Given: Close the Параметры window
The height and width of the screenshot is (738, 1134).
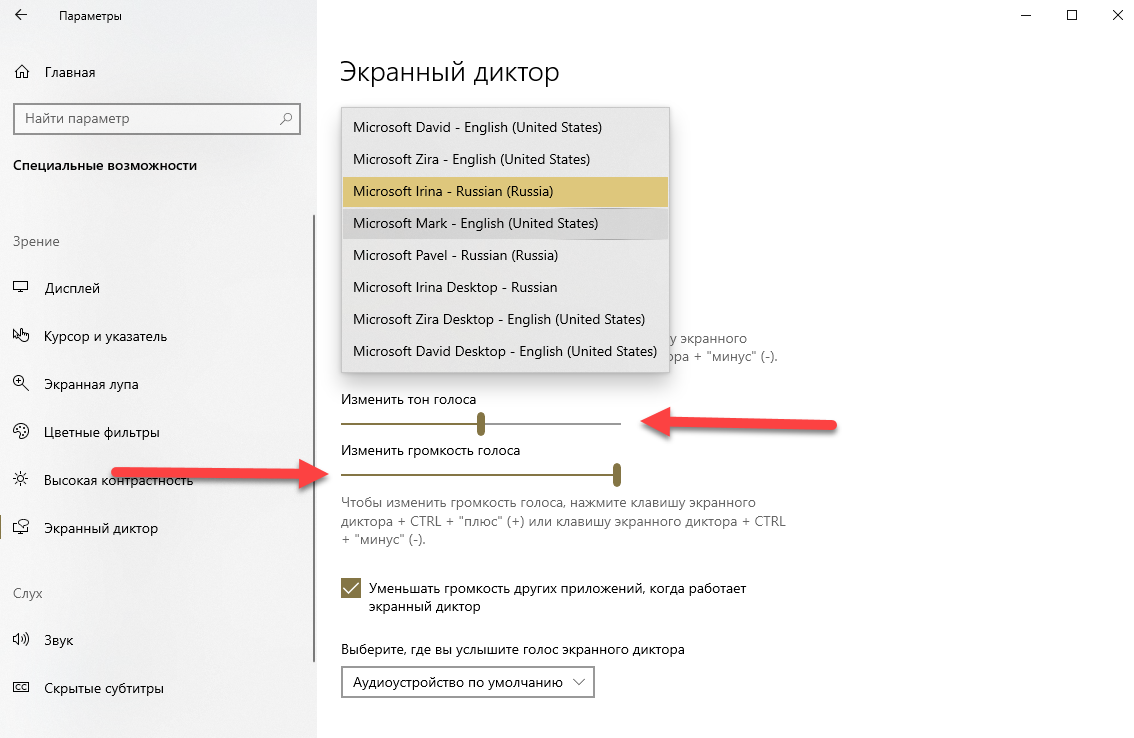Looking at the screenshot, I should click(1117, 15).
